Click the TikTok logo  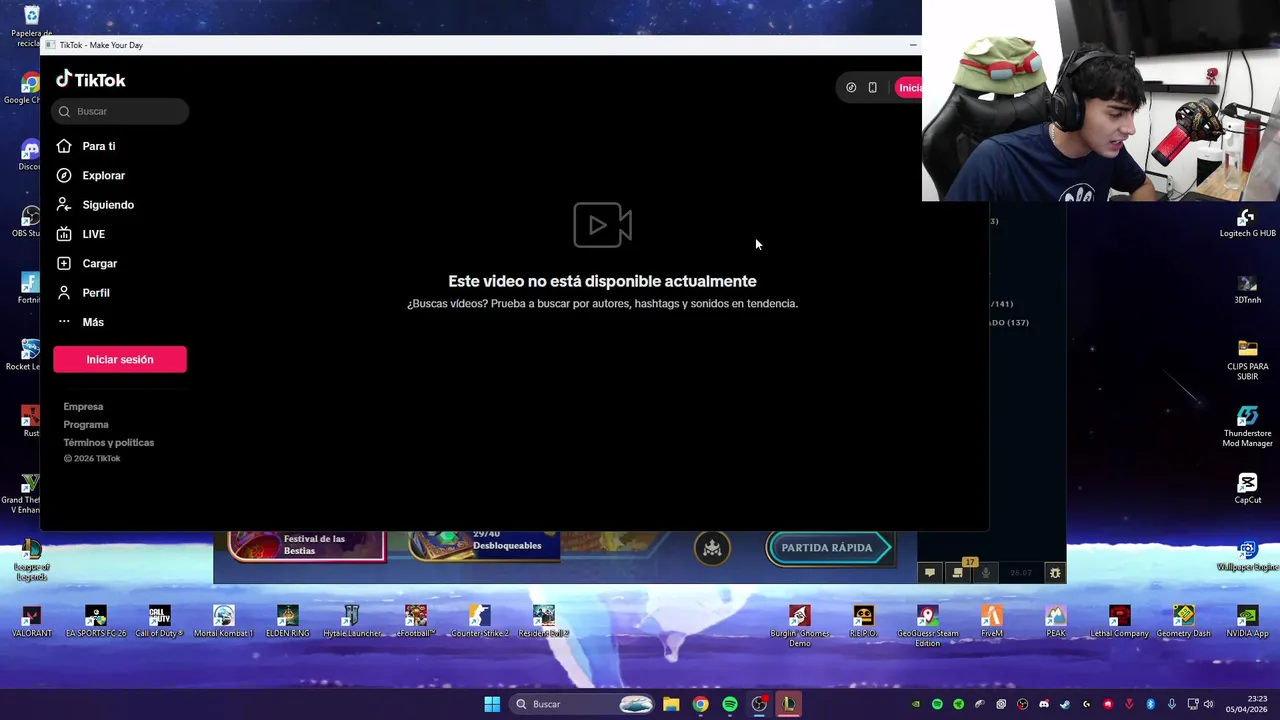[91, 80]
